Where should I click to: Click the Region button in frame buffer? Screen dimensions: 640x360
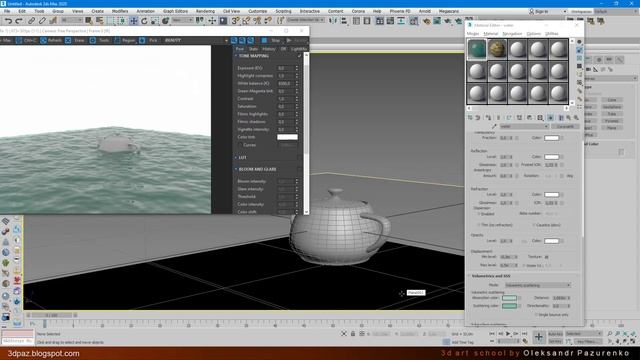coord(124,40)
